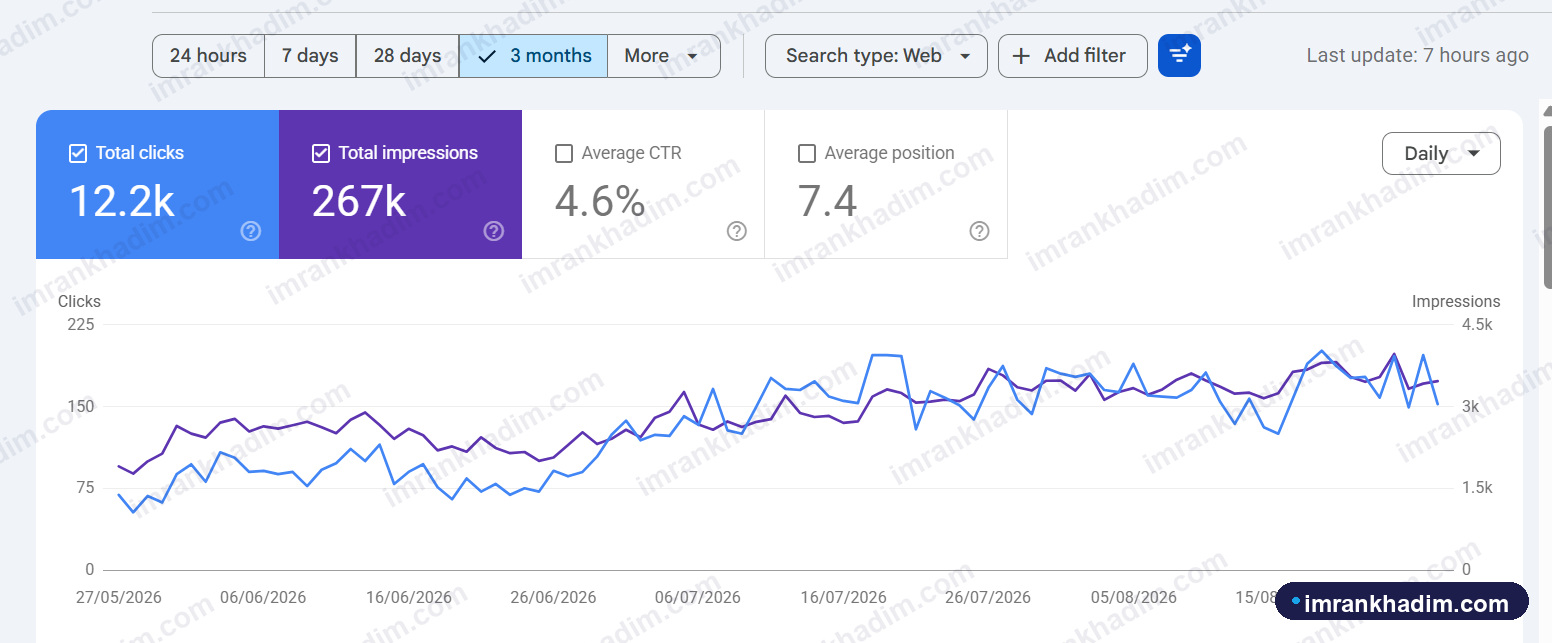The width and height of the screenshot is (1552, 643).
Task: Enable the Average CTR checkbox
Action: coord(564,153)
